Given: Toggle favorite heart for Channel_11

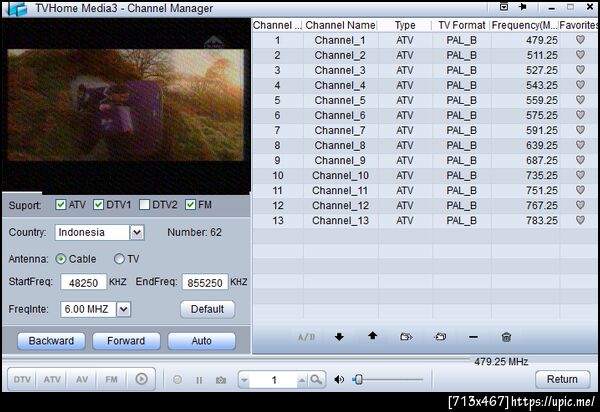Looking at the screenshot, I should [x=580, y=190].
